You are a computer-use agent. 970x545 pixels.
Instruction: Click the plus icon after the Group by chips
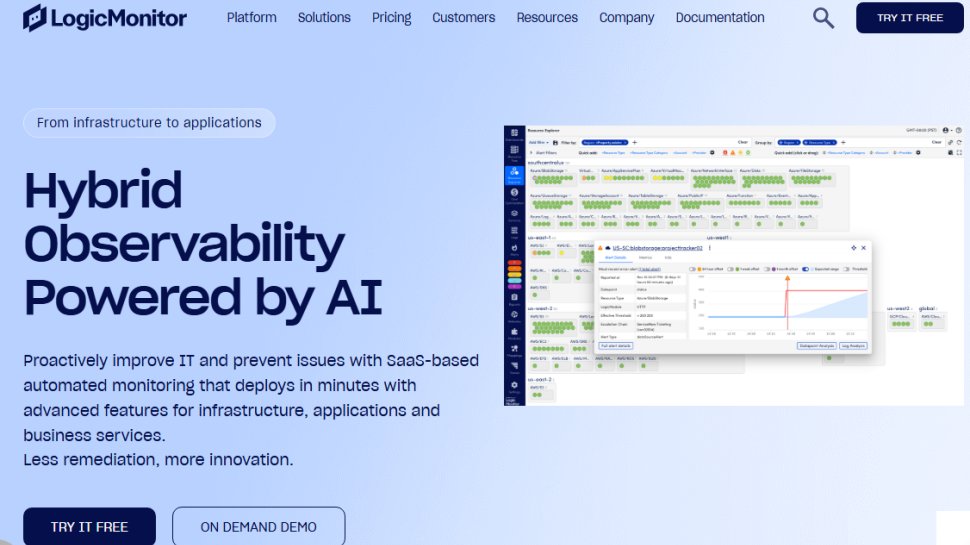pyautogui.click(x=843, y=142)
